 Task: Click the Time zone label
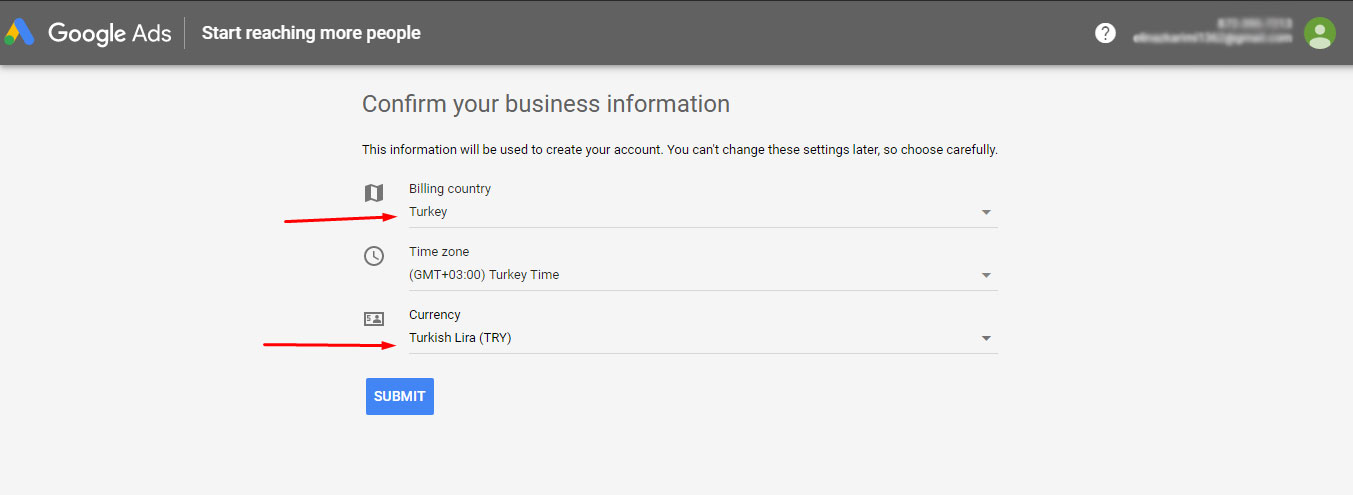439,252
